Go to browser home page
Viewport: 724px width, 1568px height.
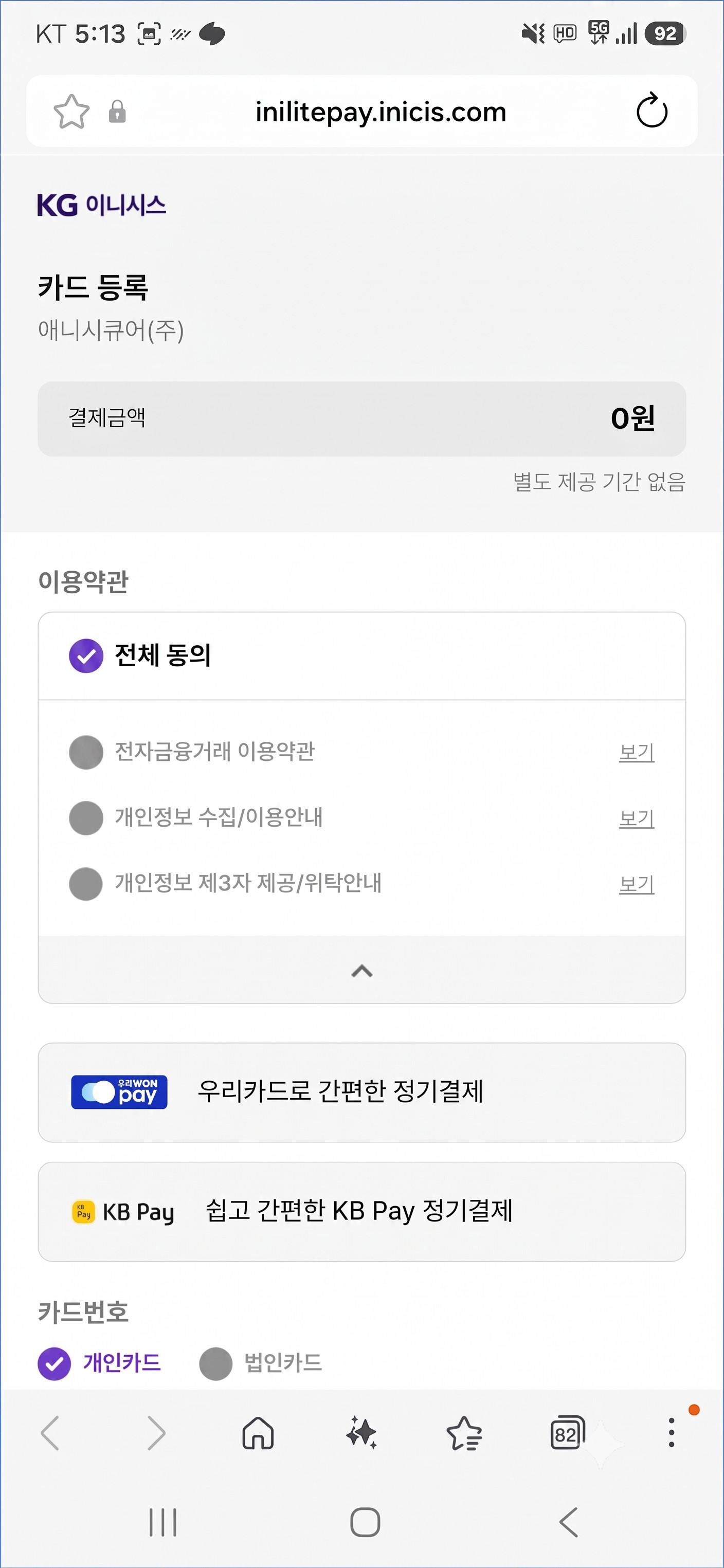[x=258, y=1433]
